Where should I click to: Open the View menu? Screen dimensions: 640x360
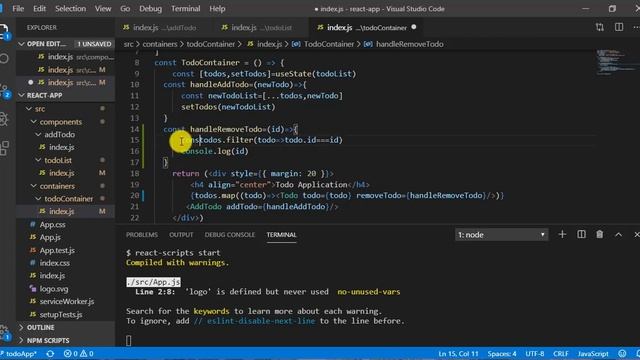(103, 9)
